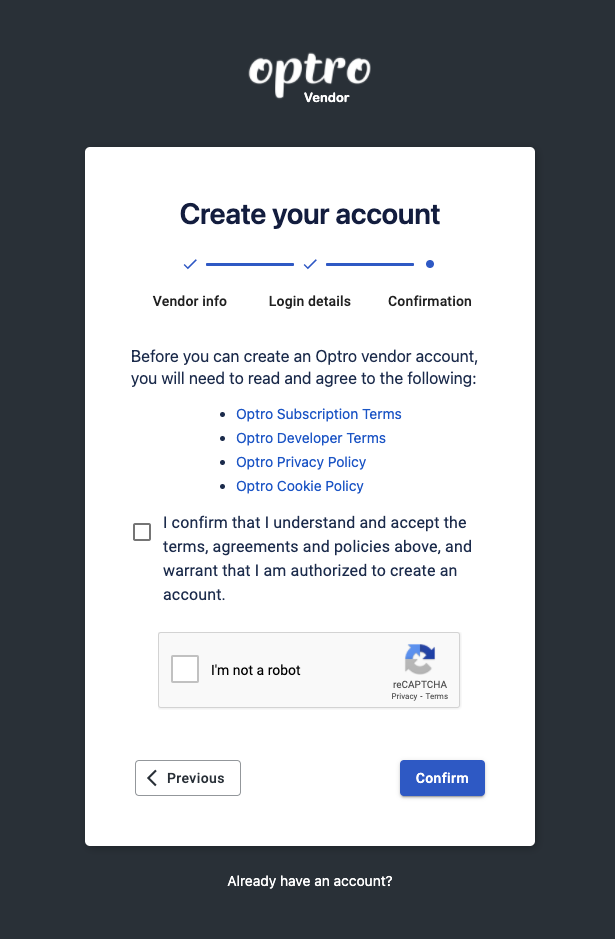Open the reCAPTCHA Privacy link
Screen dimensions: 615x939
[x=404, y=696]
